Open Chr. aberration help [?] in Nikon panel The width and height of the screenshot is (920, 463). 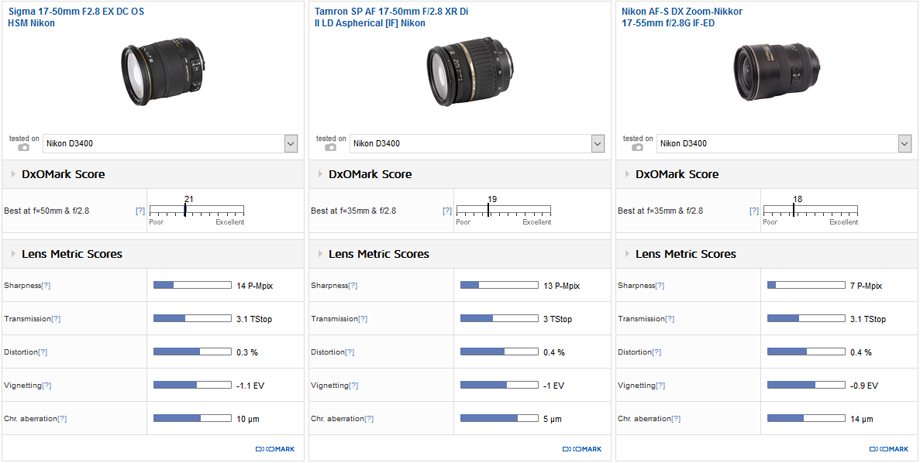coord(677,419)
